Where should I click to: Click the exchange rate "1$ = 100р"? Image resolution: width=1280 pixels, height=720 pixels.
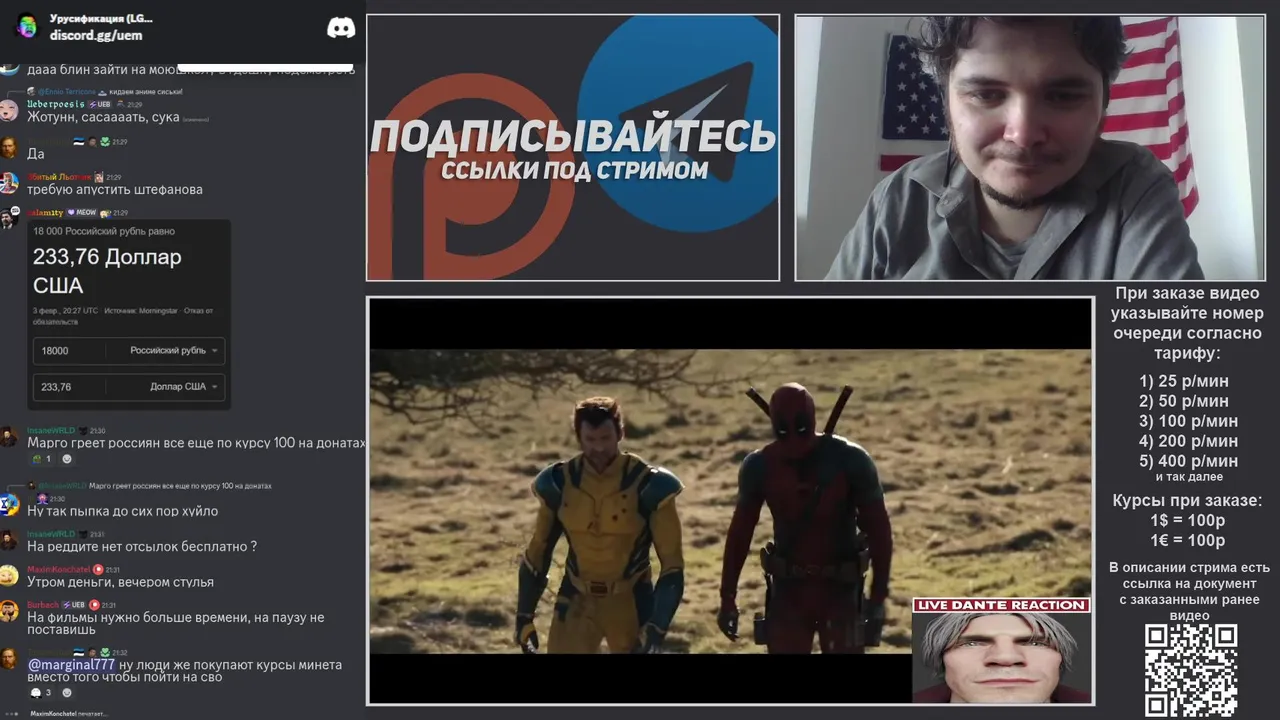tap(1187, 521)
